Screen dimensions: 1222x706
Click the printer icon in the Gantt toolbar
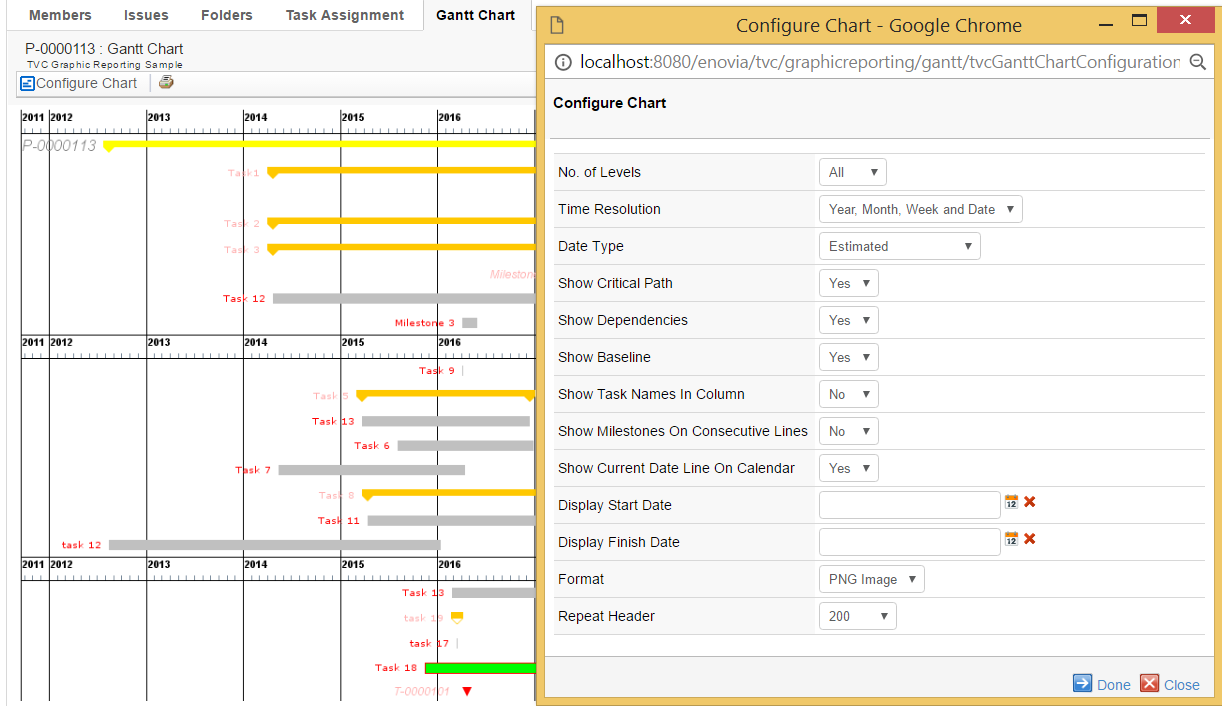pyautogui.click(x=166, y=83)
